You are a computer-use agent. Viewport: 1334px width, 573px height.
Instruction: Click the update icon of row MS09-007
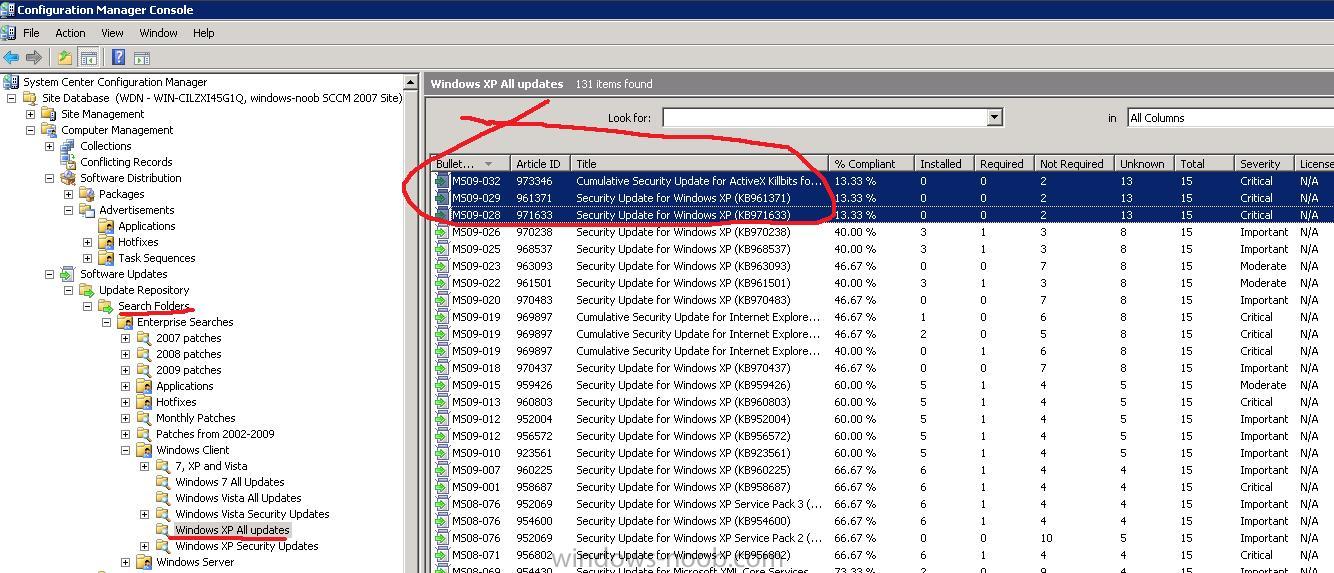(442, 470)
